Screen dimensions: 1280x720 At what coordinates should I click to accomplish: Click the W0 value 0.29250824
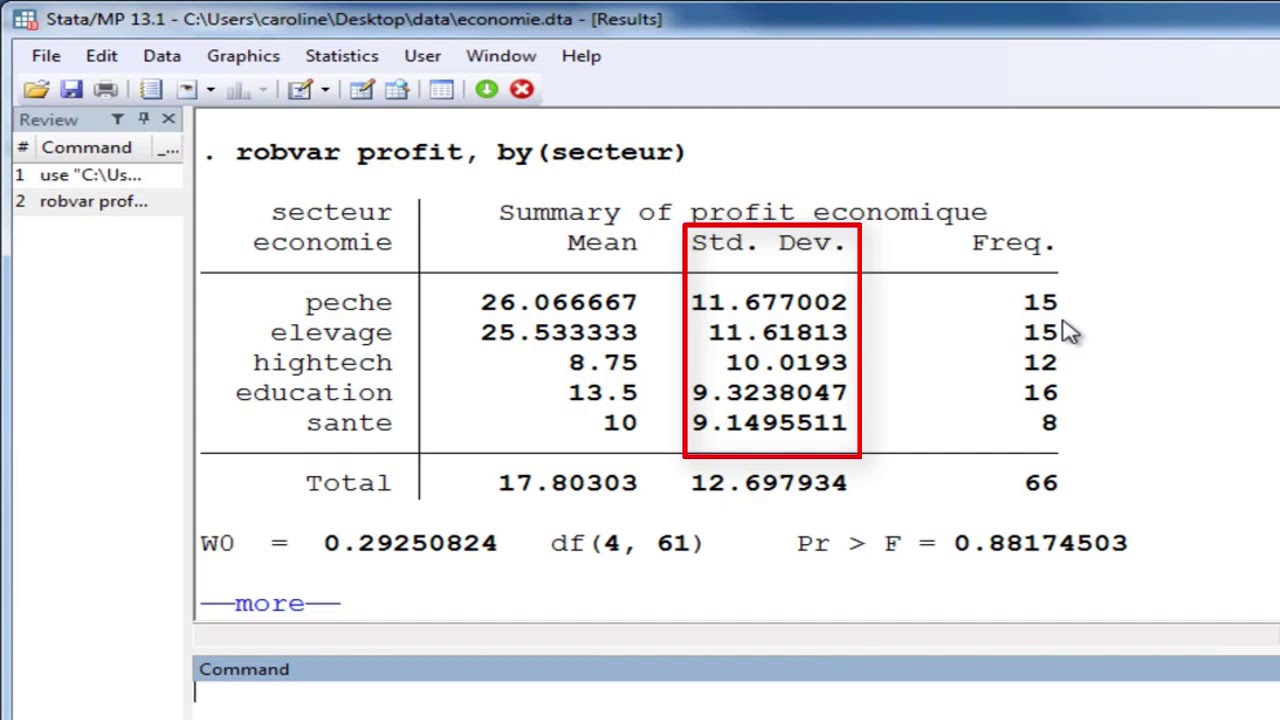pyautogui.click(x=410, y=543)
